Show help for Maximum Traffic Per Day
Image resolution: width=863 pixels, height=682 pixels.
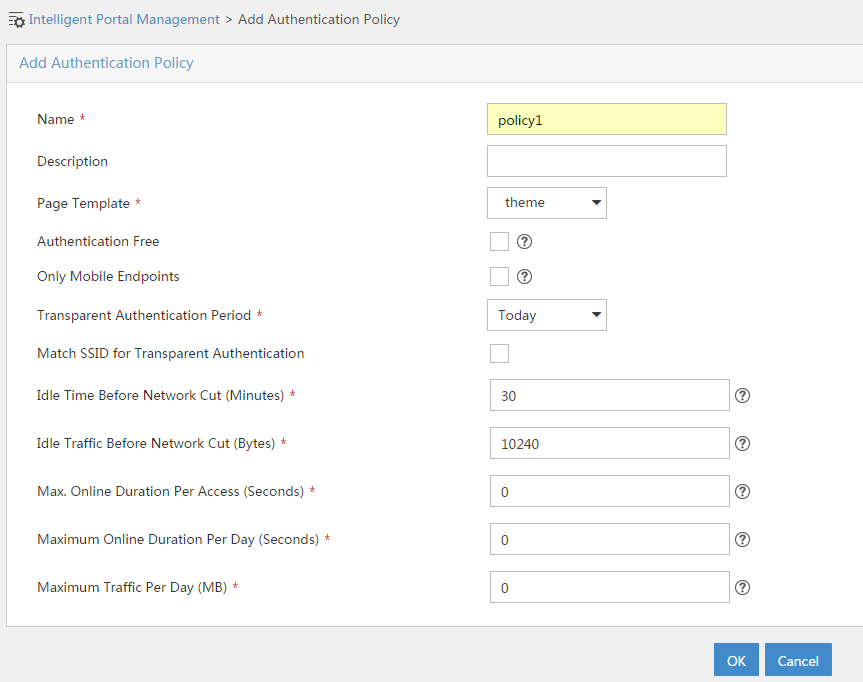[742, 588]
